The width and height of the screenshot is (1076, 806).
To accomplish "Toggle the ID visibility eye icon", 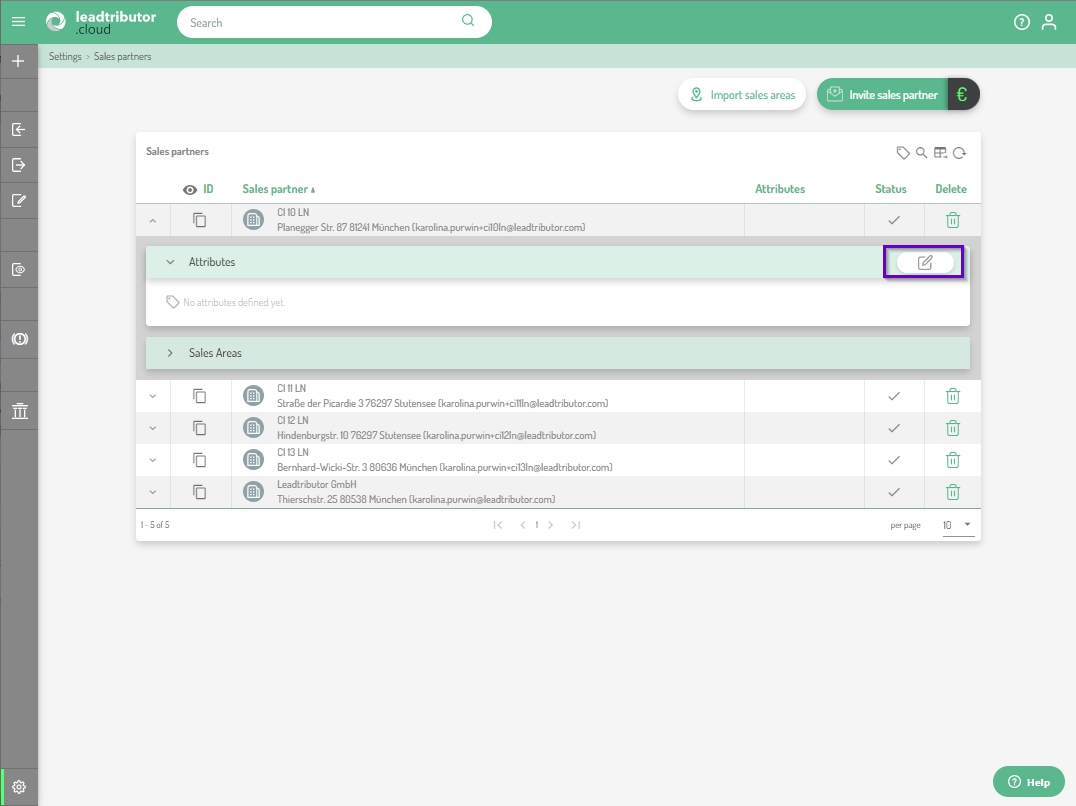I will click(190, 189).
